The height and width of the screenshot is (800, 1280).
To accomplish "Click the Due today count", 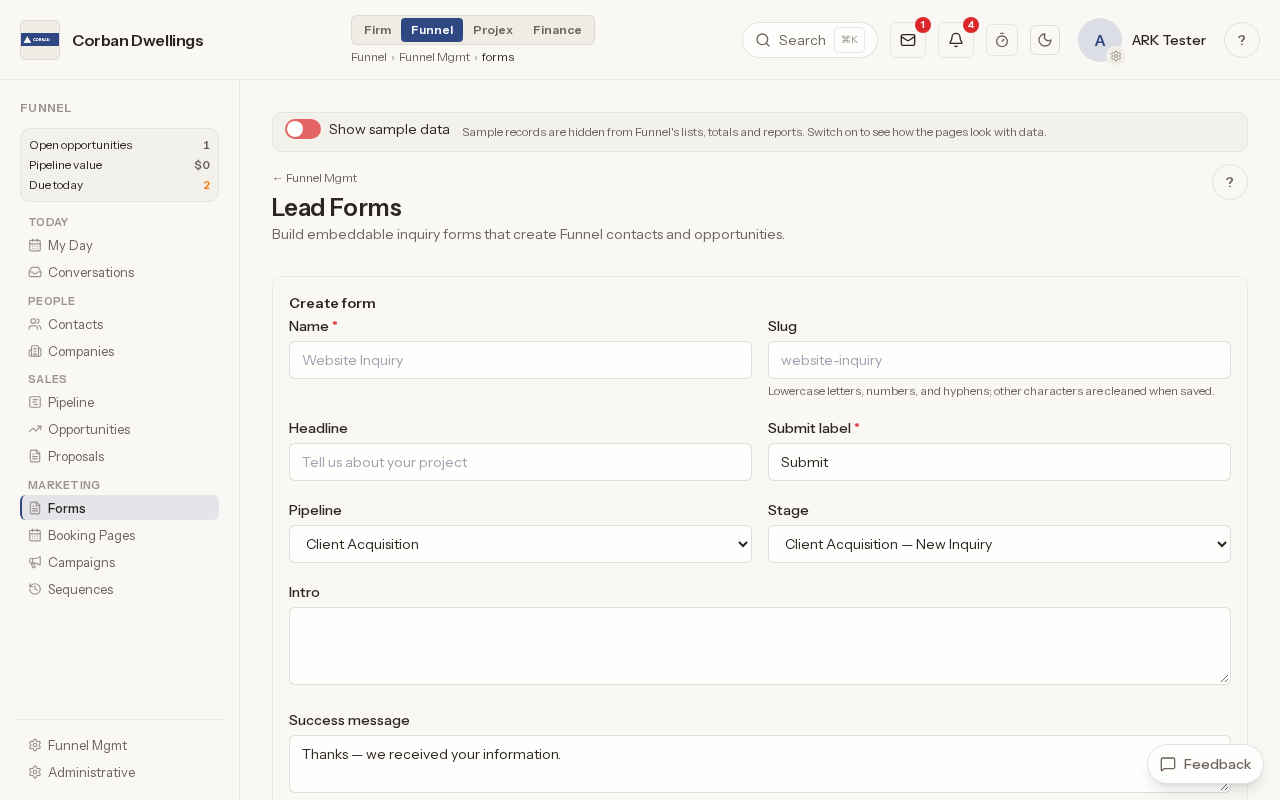I will pos(207,185).
